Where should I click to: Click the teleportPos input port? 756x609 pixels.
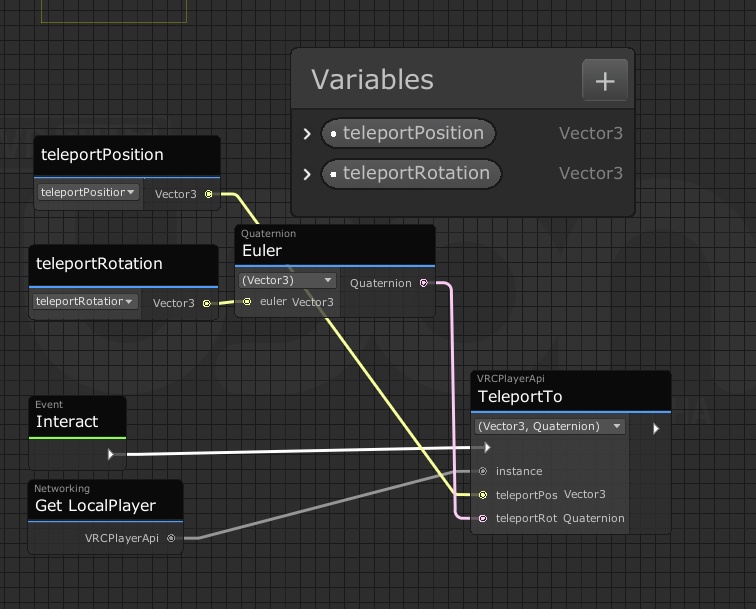pos(483,495)
